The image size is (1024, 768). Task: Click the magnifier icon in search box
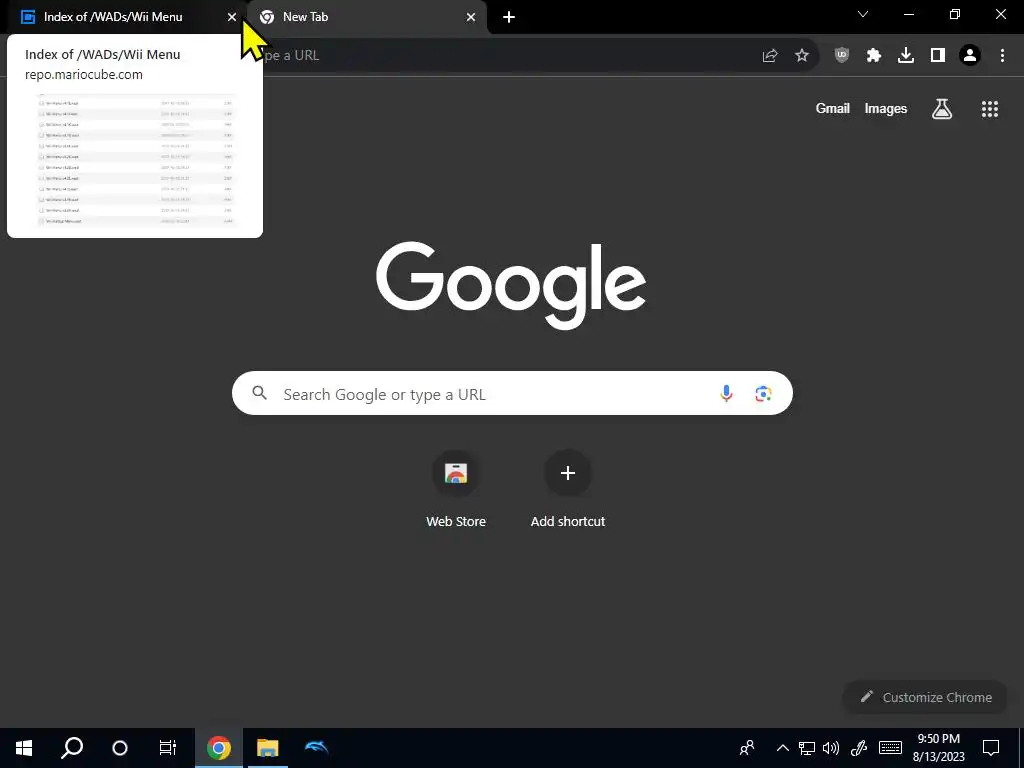pos(260,393)
